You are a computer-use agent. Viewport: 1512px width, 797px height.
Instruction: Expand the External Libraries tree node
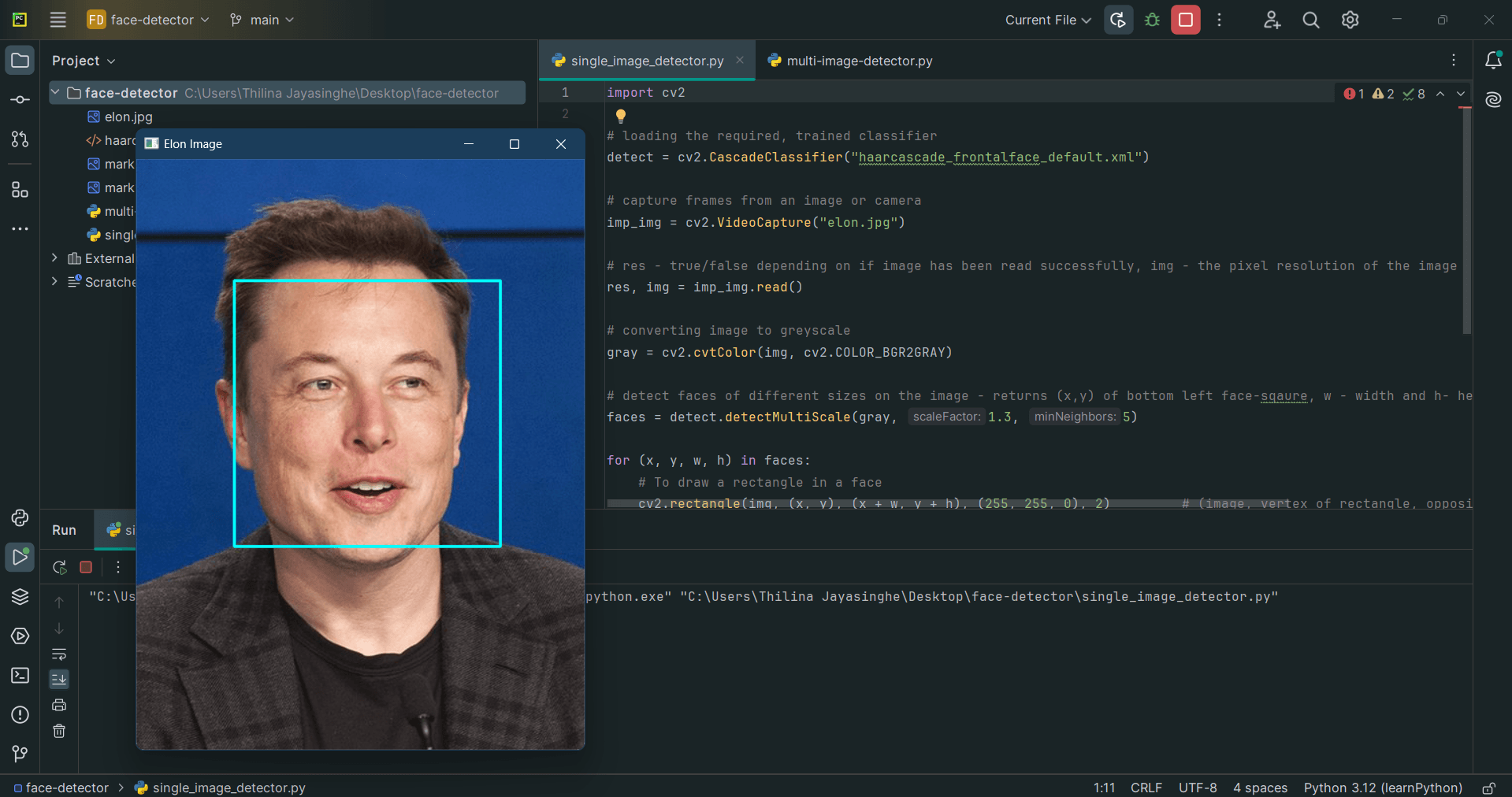click(54, 258)
